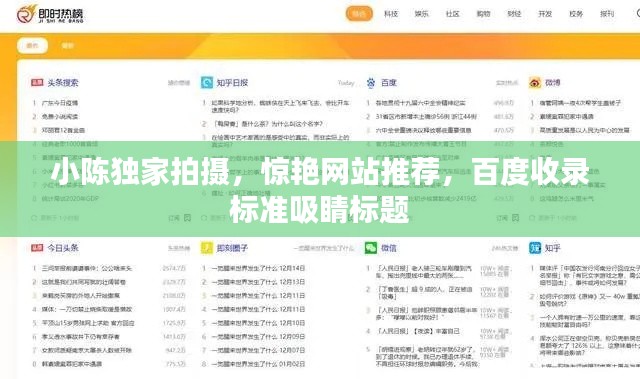
Task: Open the second 微博 trending item
Action: point(567,117)
